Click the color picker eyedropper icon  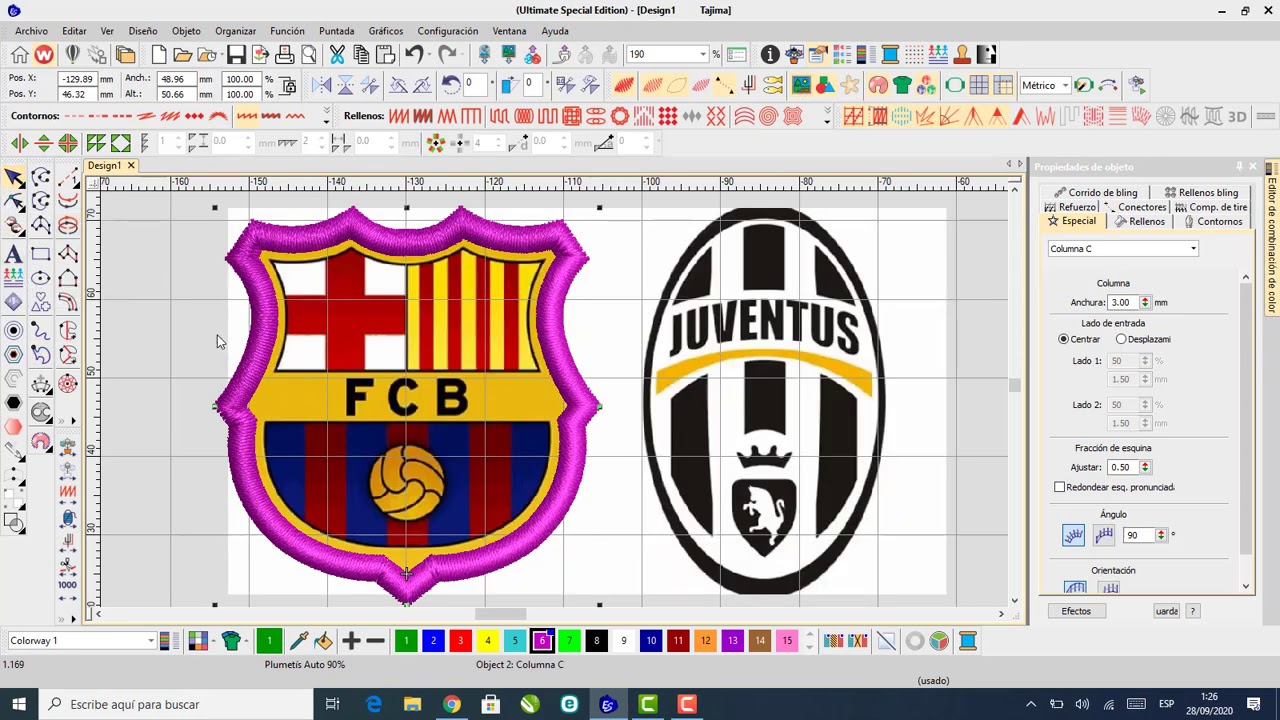click(x=298, y=641)
